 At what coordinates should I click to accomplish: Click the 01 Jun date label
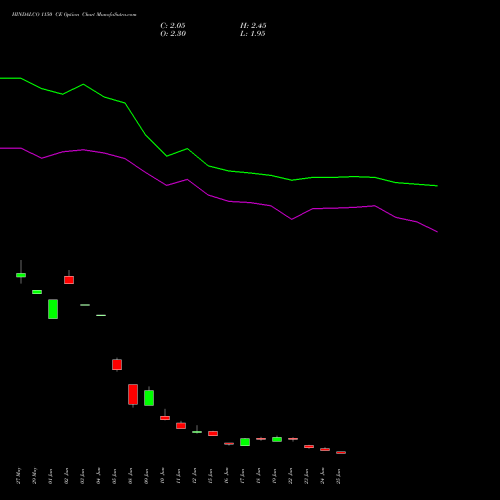click(x=51, y=476)
